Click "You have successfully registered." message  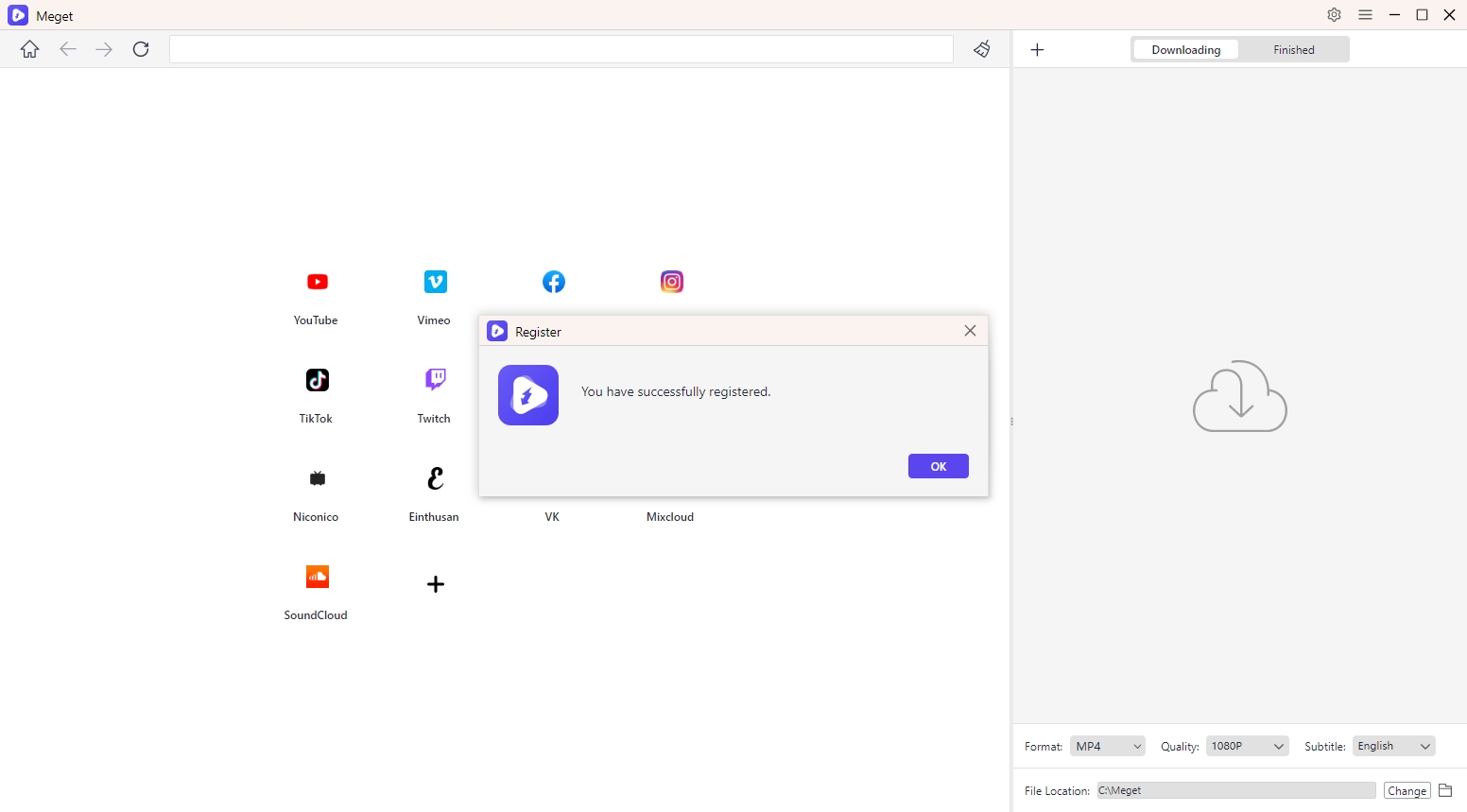pos(676,391)
